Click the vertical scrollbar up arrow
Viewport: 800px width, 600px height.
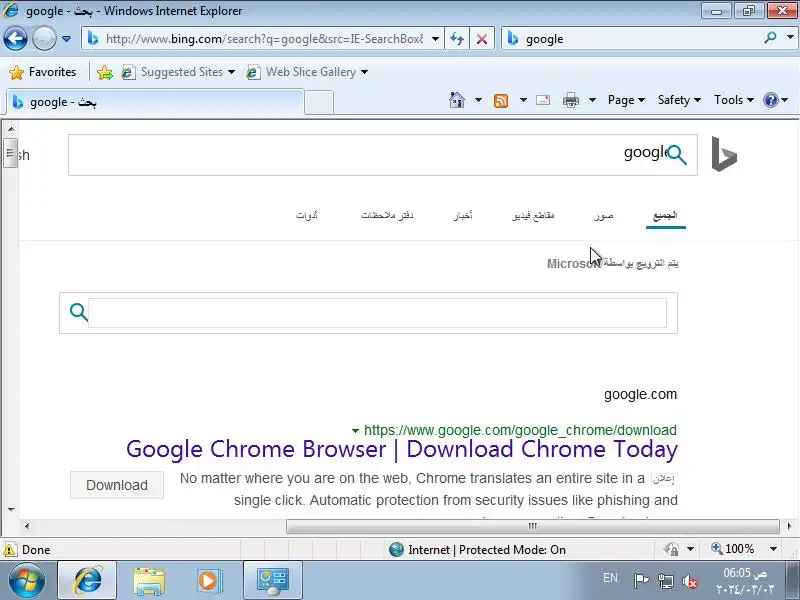(11, 129)
